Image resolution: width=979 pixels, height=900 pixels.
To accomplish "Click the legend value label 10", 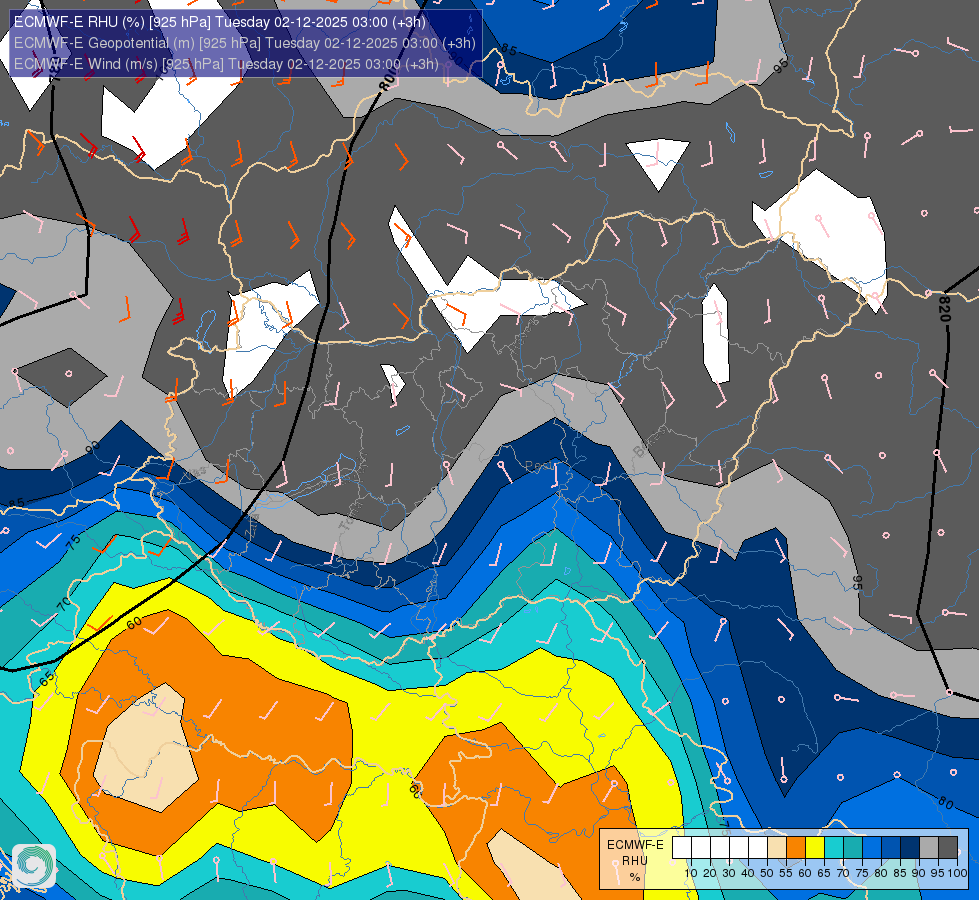I will coord(691,873).
